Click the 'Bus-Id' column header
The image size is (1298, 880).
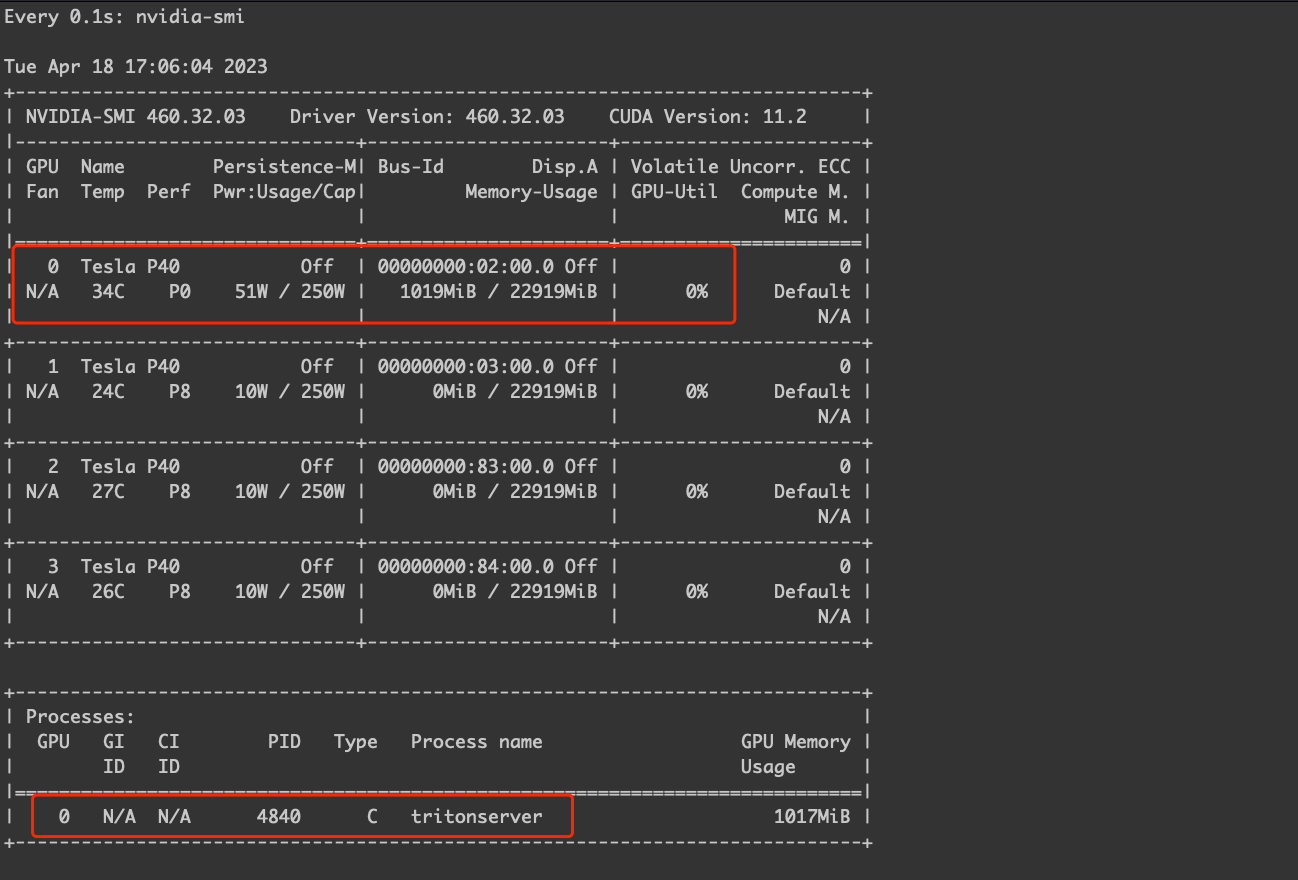point(411,167)
